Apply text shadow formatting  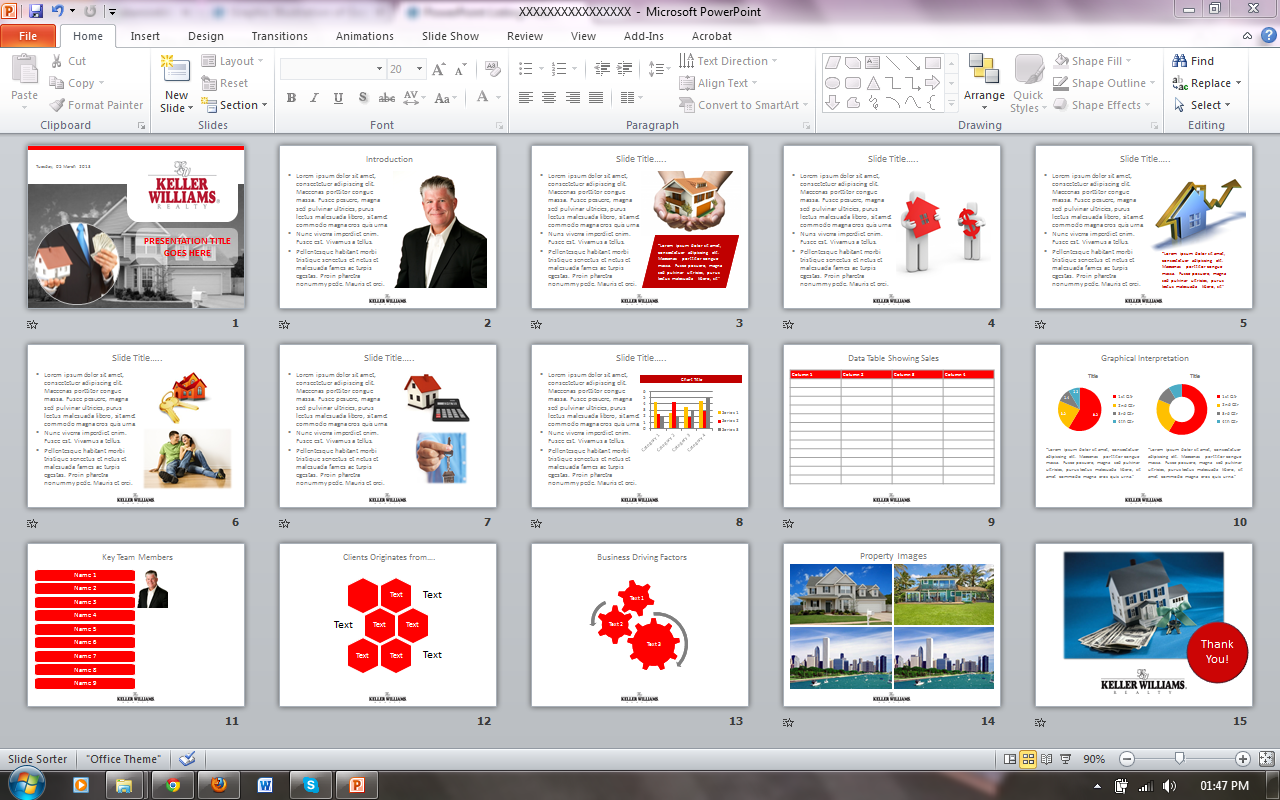363,98
